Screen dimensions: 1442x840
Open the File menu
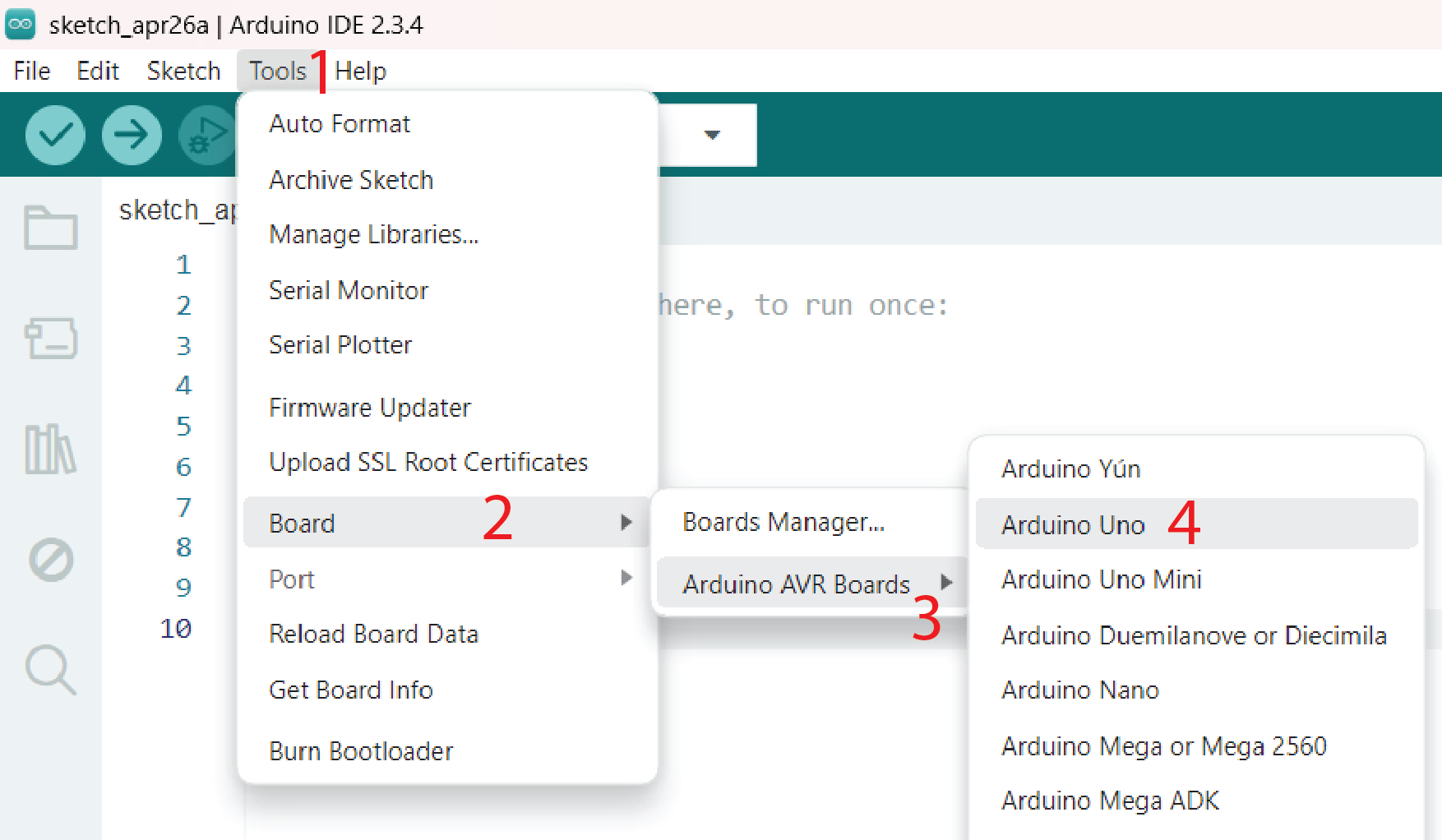pos(32,71)
